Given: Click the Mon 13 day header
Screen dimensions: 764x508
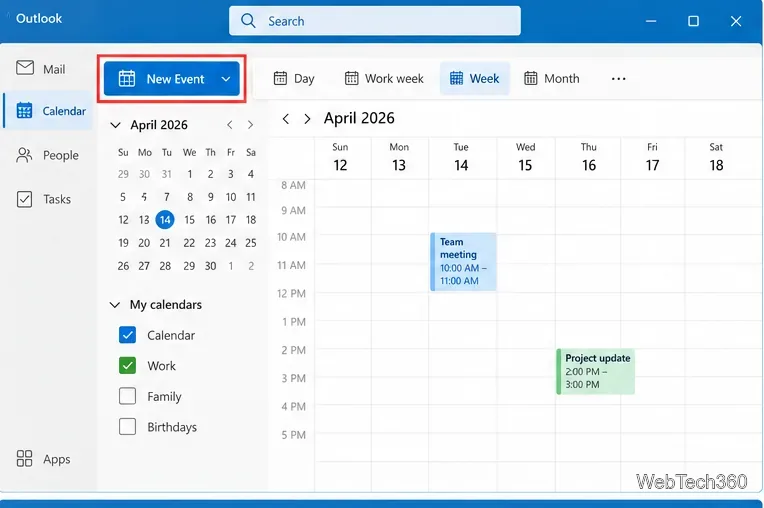Looking at the screenshot, I should click(x=399, y=158).
